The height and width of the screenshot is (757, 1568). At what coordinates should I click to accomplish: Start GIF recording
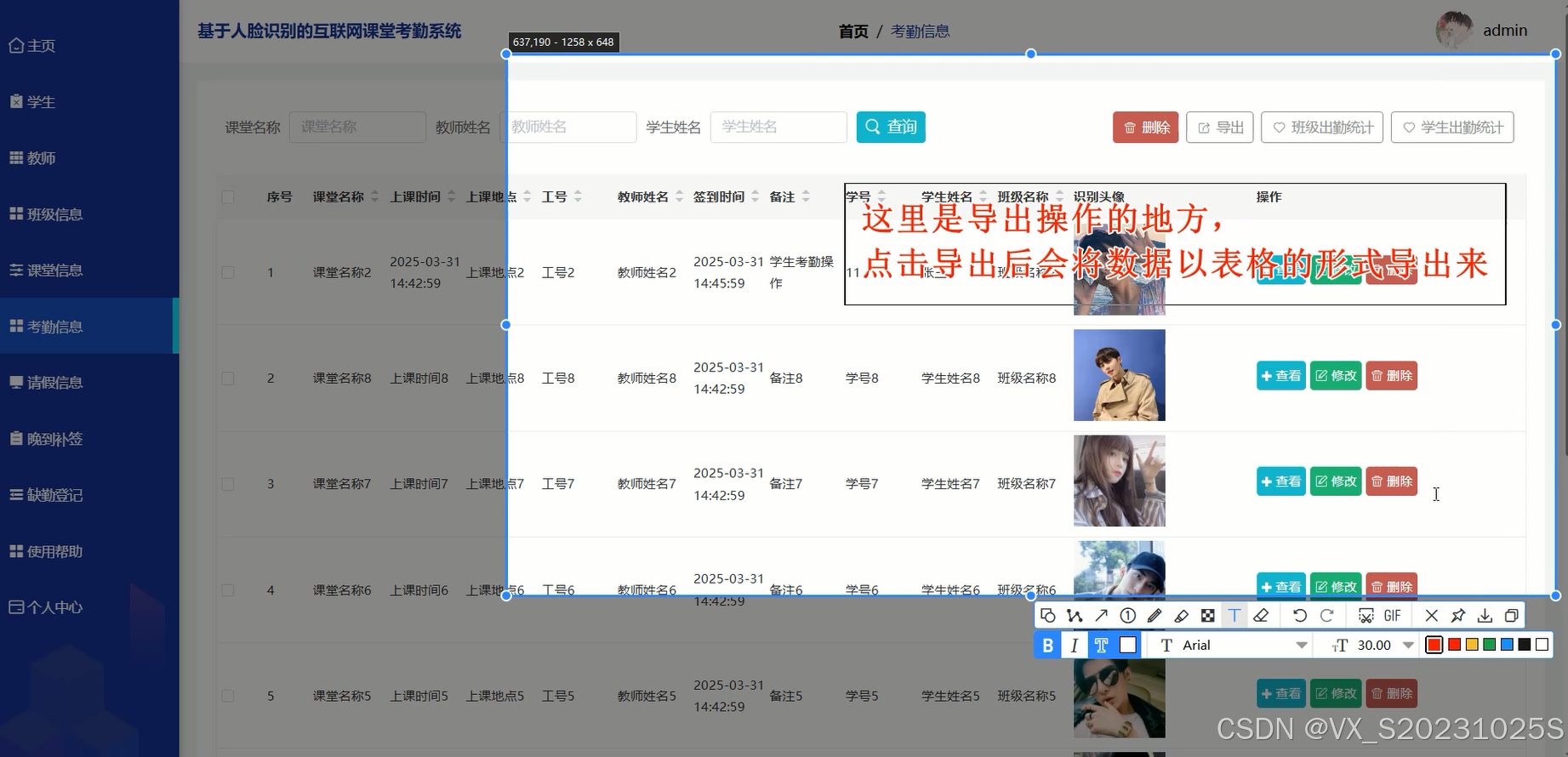[x=1393, y=616]
